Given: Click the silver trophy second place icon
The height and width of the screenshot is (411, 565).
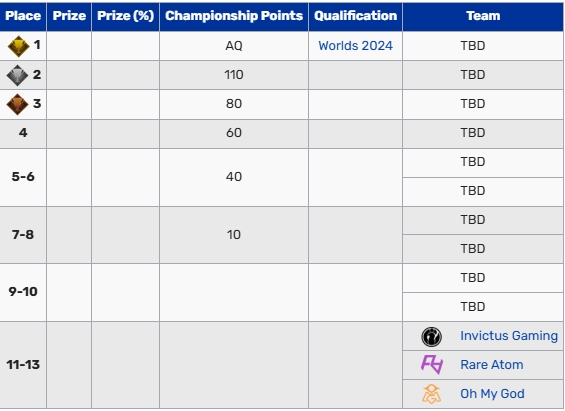Looking at the screenshot, I should pos(17,75).
